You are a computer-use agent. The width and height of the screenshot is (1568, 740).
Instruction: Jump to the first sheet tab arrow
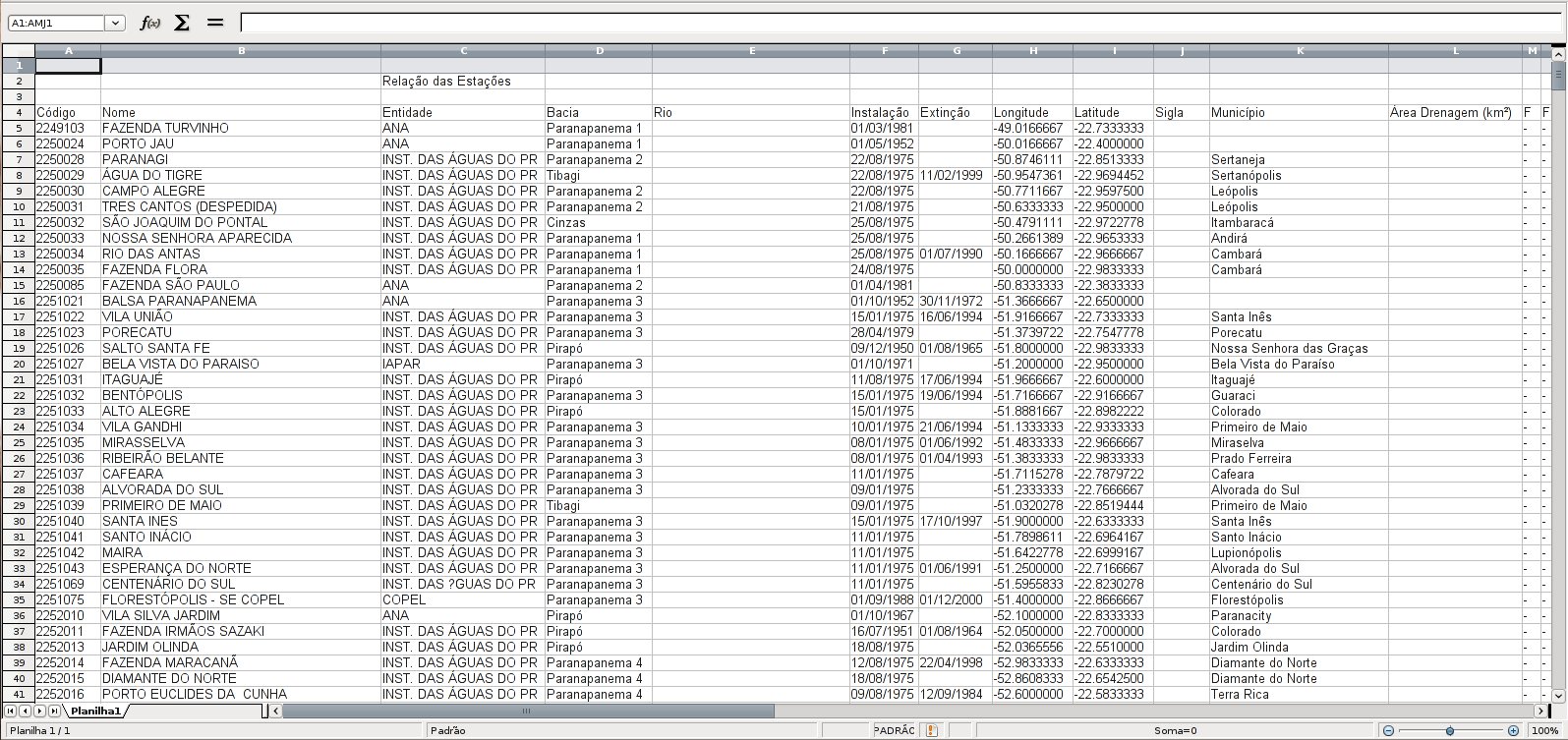[11, 711]
